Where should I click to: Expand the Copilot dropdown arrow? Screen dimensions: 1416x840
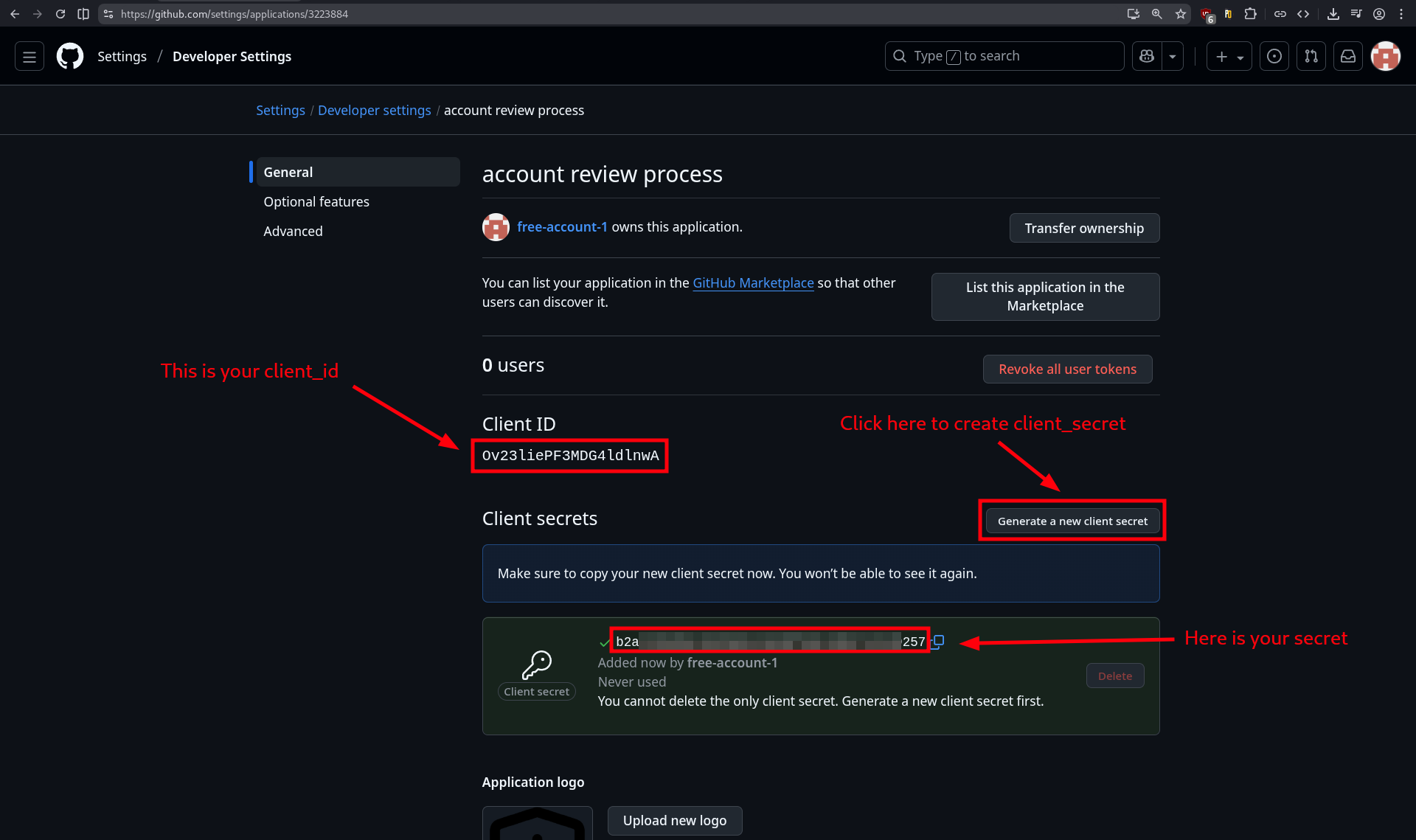click(x=1173, y=56)
